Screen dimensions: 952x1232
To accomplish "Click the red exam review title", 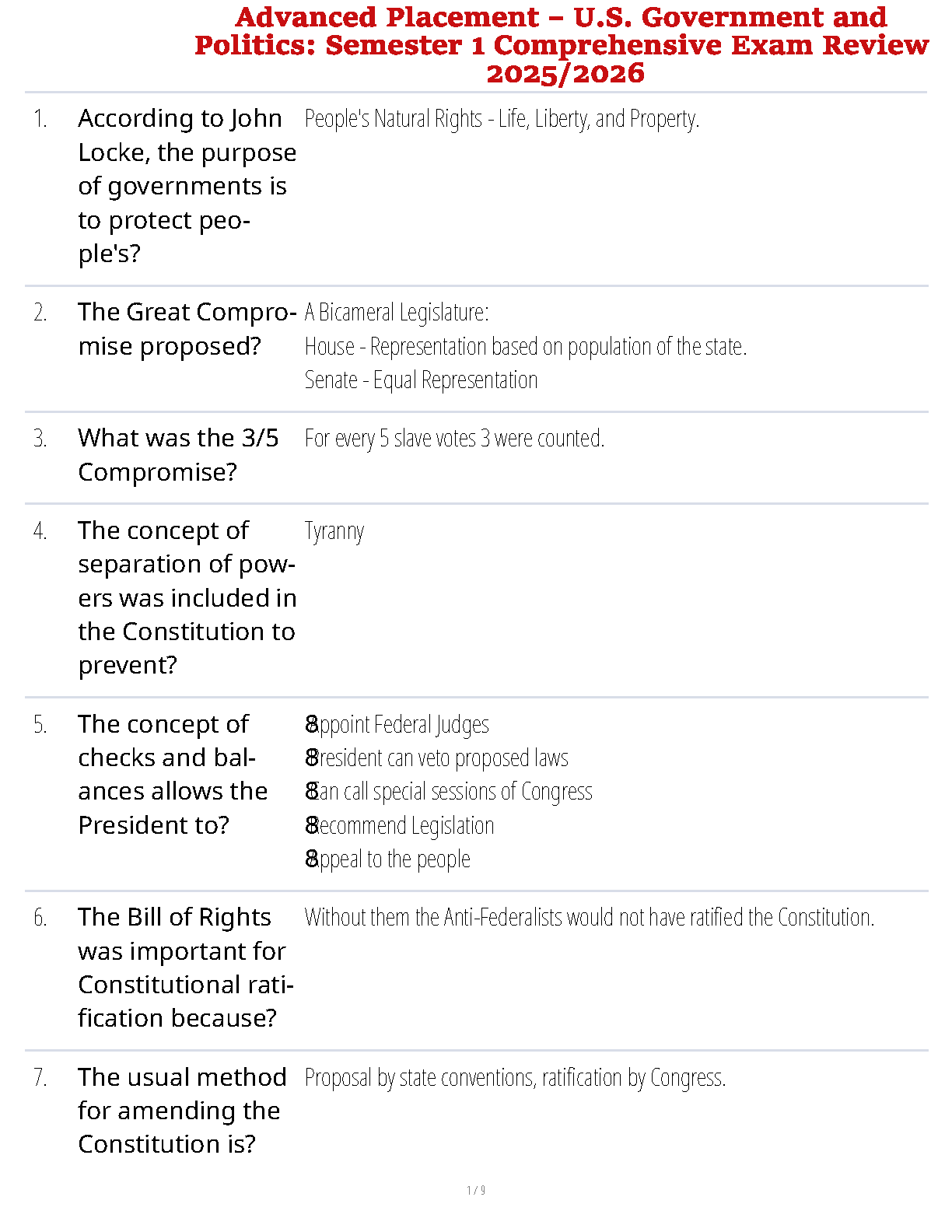I will pos(561,45).
